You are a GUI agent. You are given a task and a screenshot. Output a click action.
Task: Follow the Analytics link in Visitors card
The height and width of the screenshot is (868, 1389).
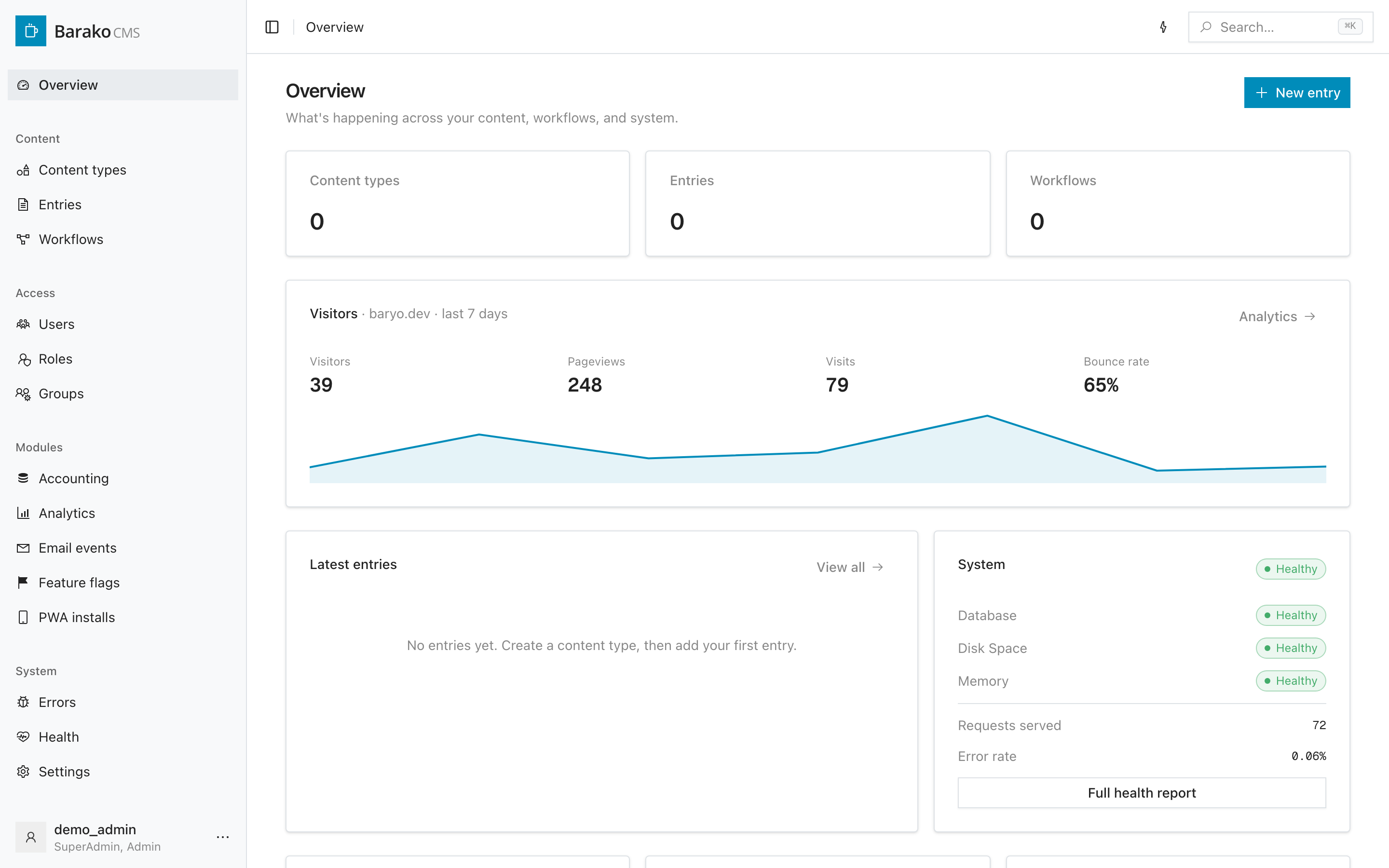[x=1277, y=316]
